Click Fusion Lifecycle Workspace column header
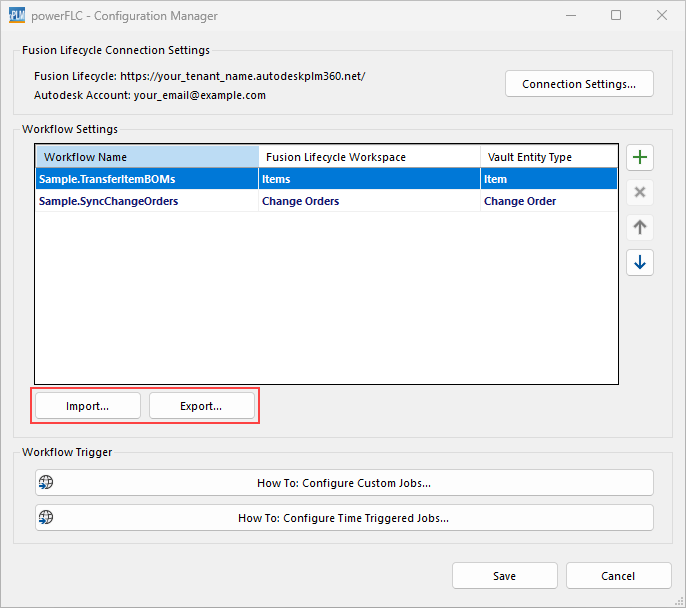Screen dimensions: 686x608 pos(368,157)
